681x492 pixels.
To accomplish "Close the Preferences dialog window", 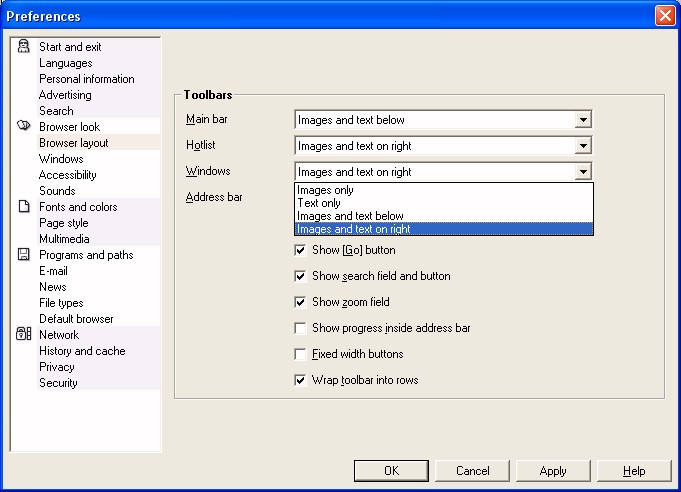I will tap(664, 16).
